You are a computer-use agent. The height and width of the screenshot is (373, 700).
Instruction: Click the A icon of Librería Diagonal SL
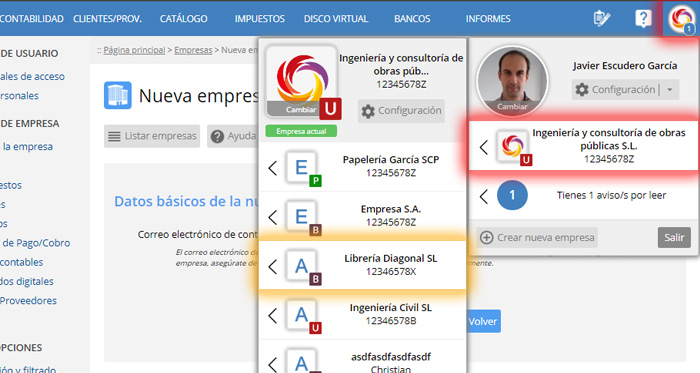click(301, 266)
